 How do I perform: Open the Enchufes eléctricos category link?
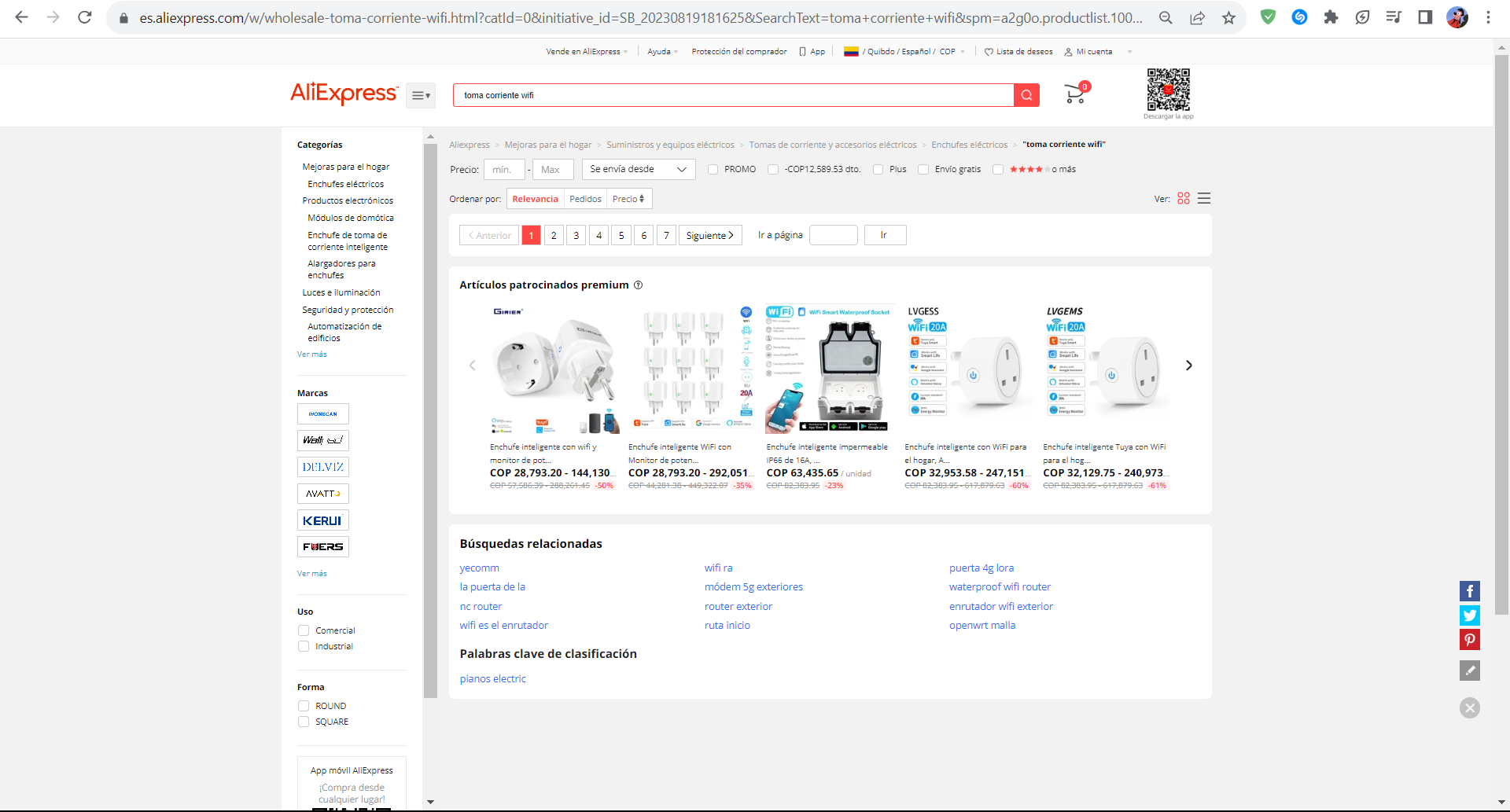345,183
